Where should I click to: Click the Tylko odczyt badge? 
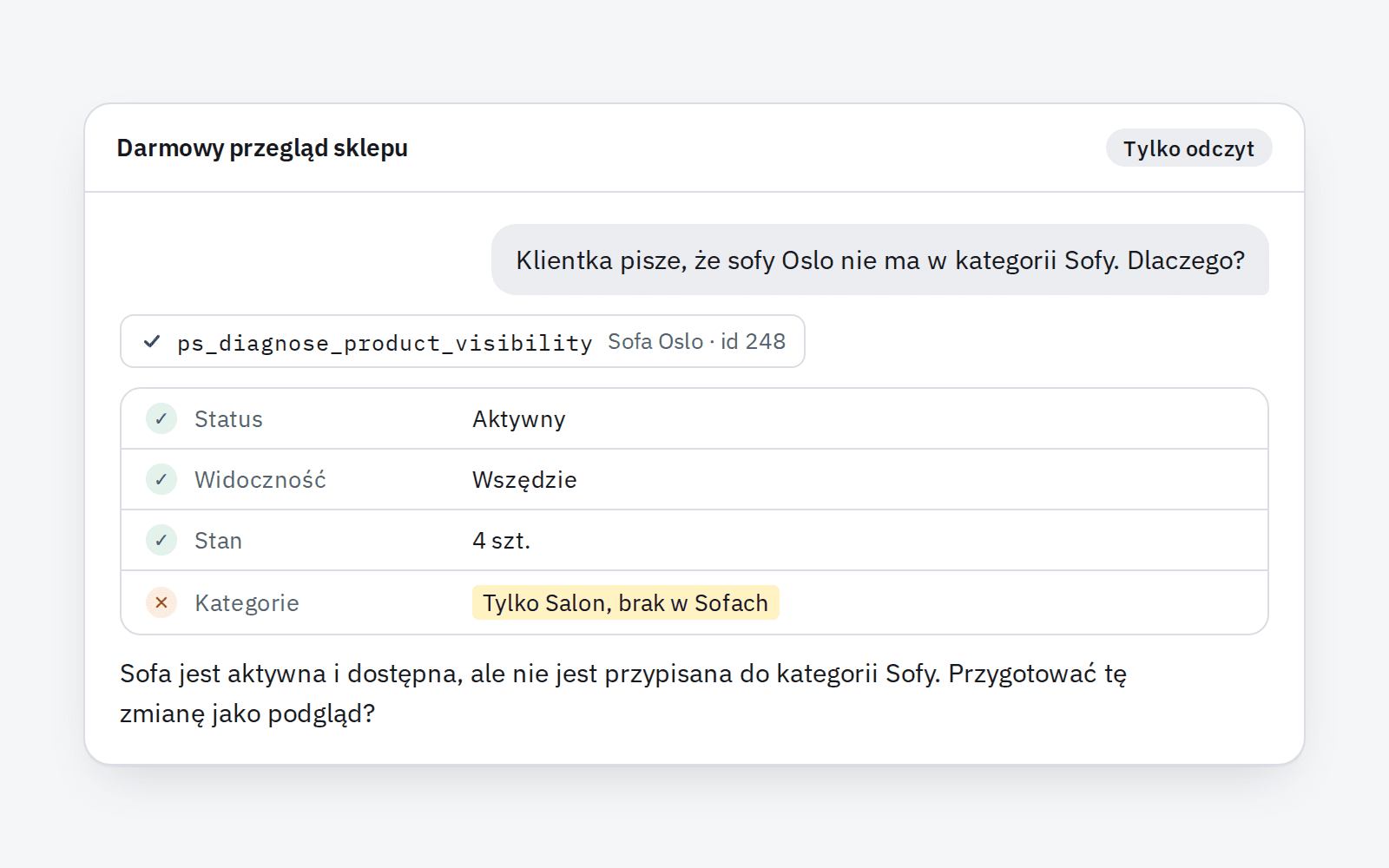1188,148
